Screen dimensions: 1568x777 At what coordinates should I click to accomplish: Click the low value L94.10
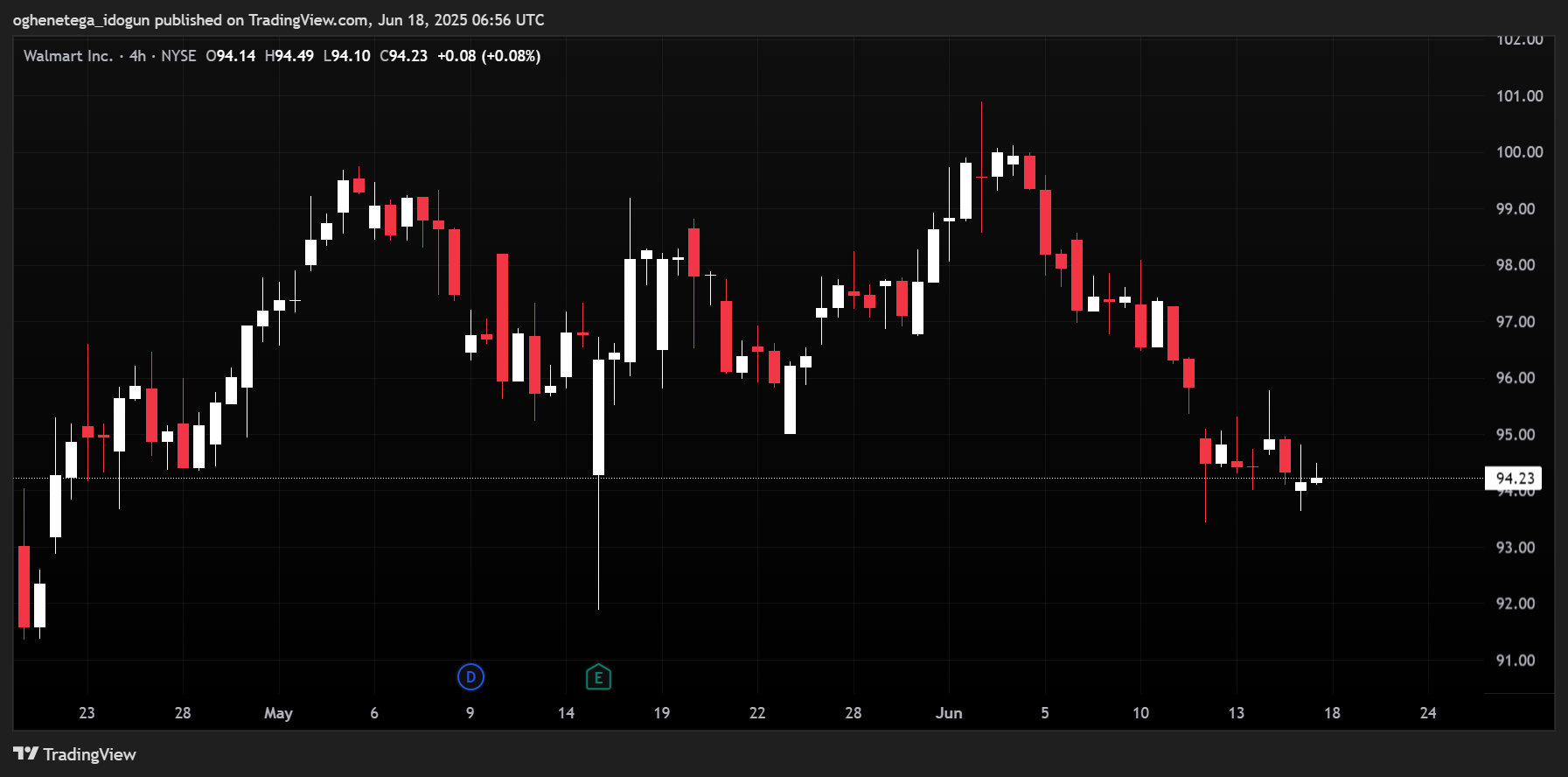346,56
